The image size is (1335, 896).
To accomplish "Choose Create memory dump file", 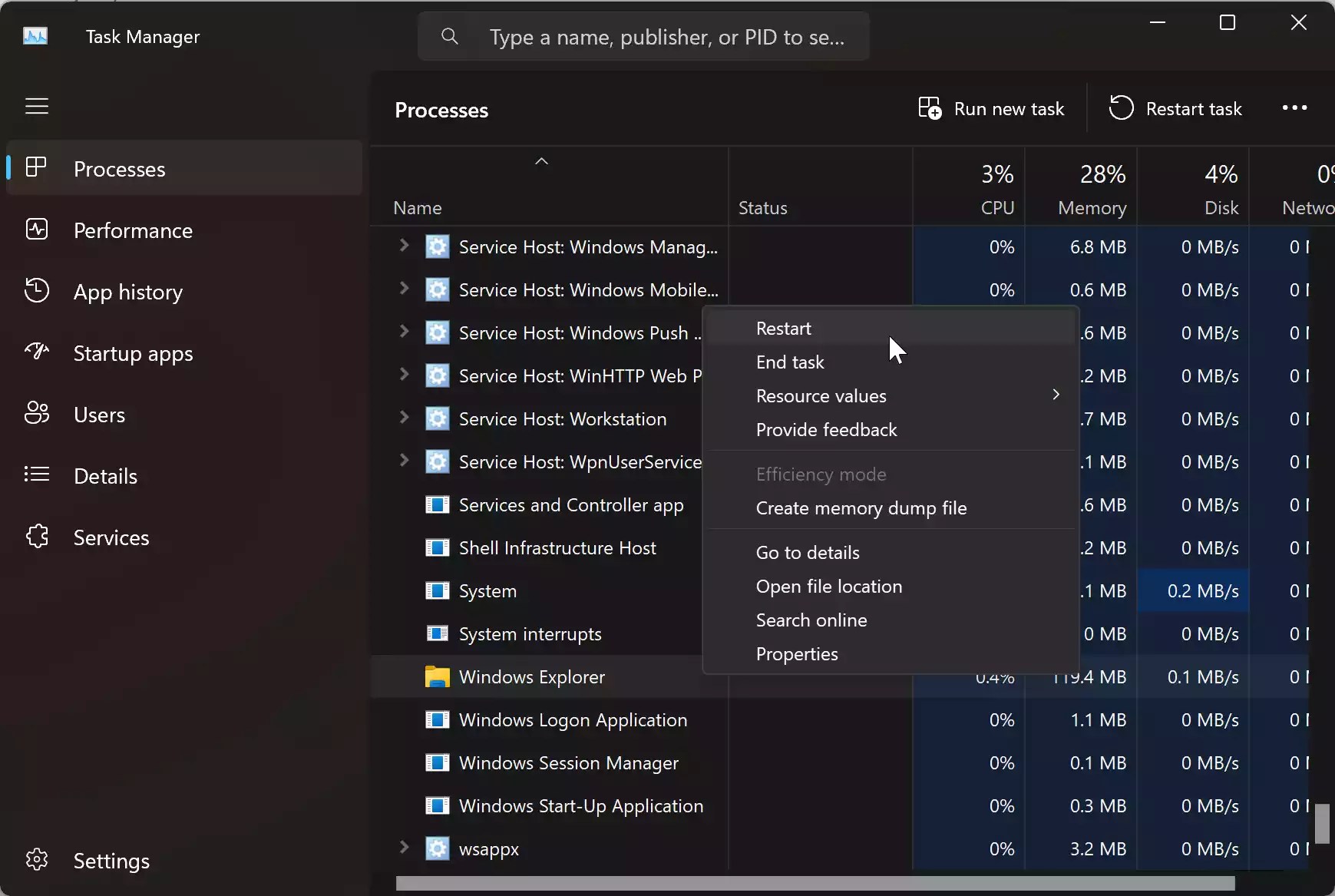I will 862,508.
